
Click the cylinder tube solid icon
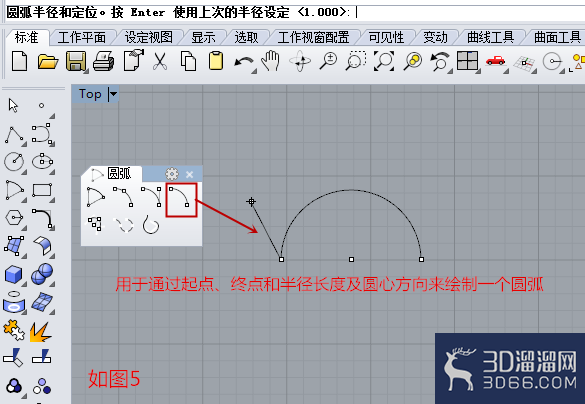pyautogui.click(x=14, y=302)
